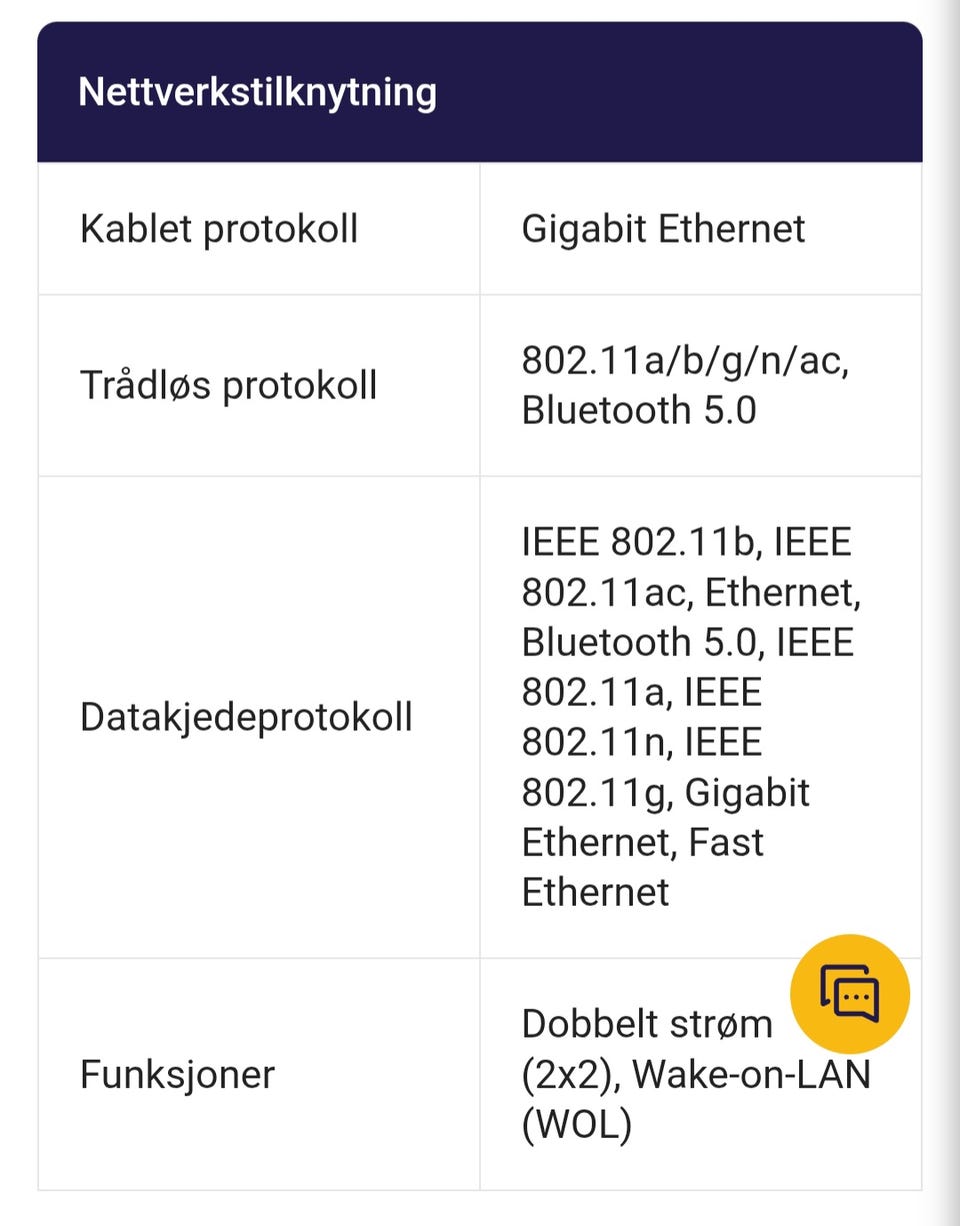Click the Gigabit Ethernet value cell
960x1226 pixels.
pos(701,229)
